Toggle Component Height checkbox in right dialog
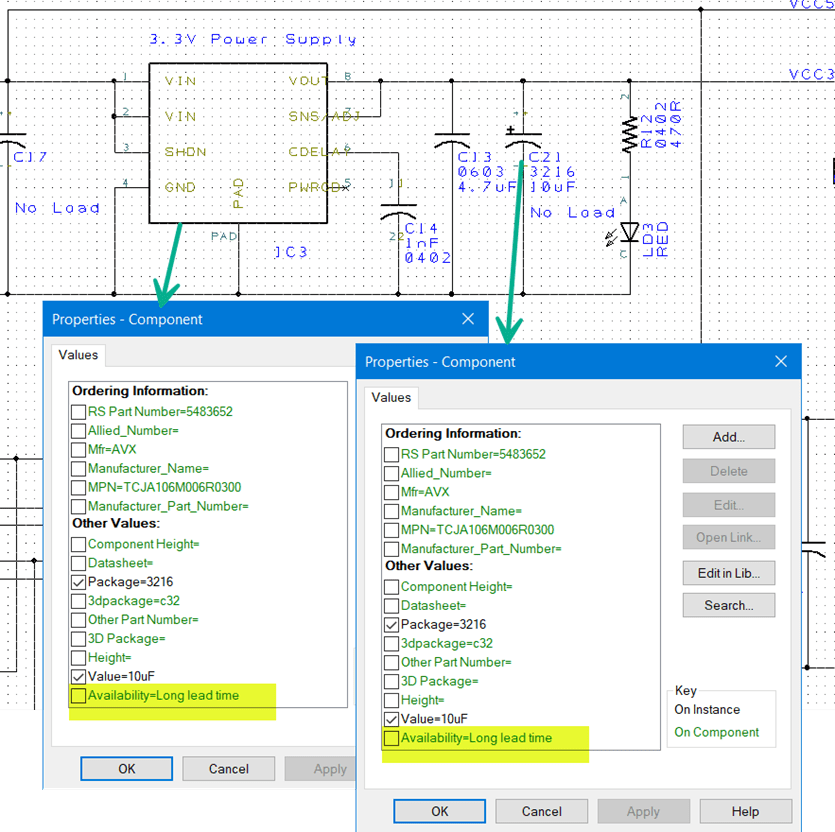The image size is (835, 832). click(x=391, y=586)
